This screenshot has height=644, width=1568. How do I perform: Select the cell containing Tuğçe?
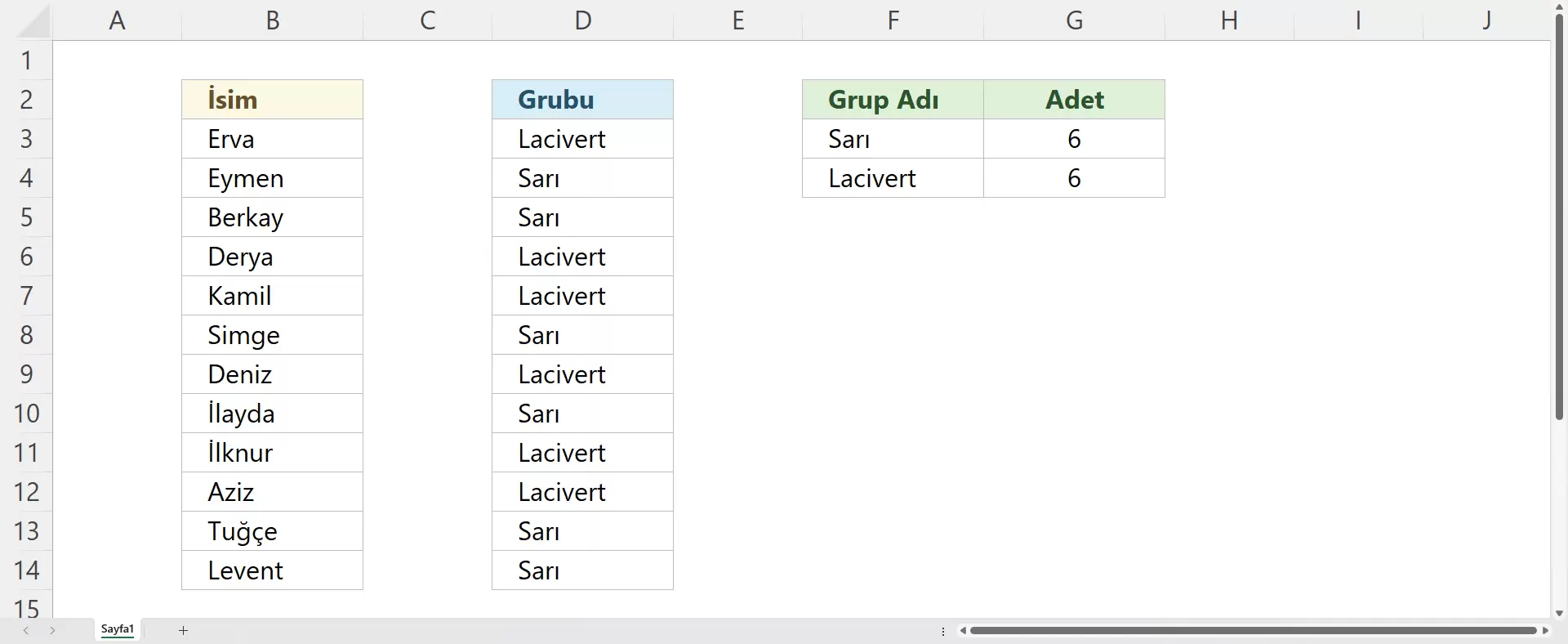point(272,531)
